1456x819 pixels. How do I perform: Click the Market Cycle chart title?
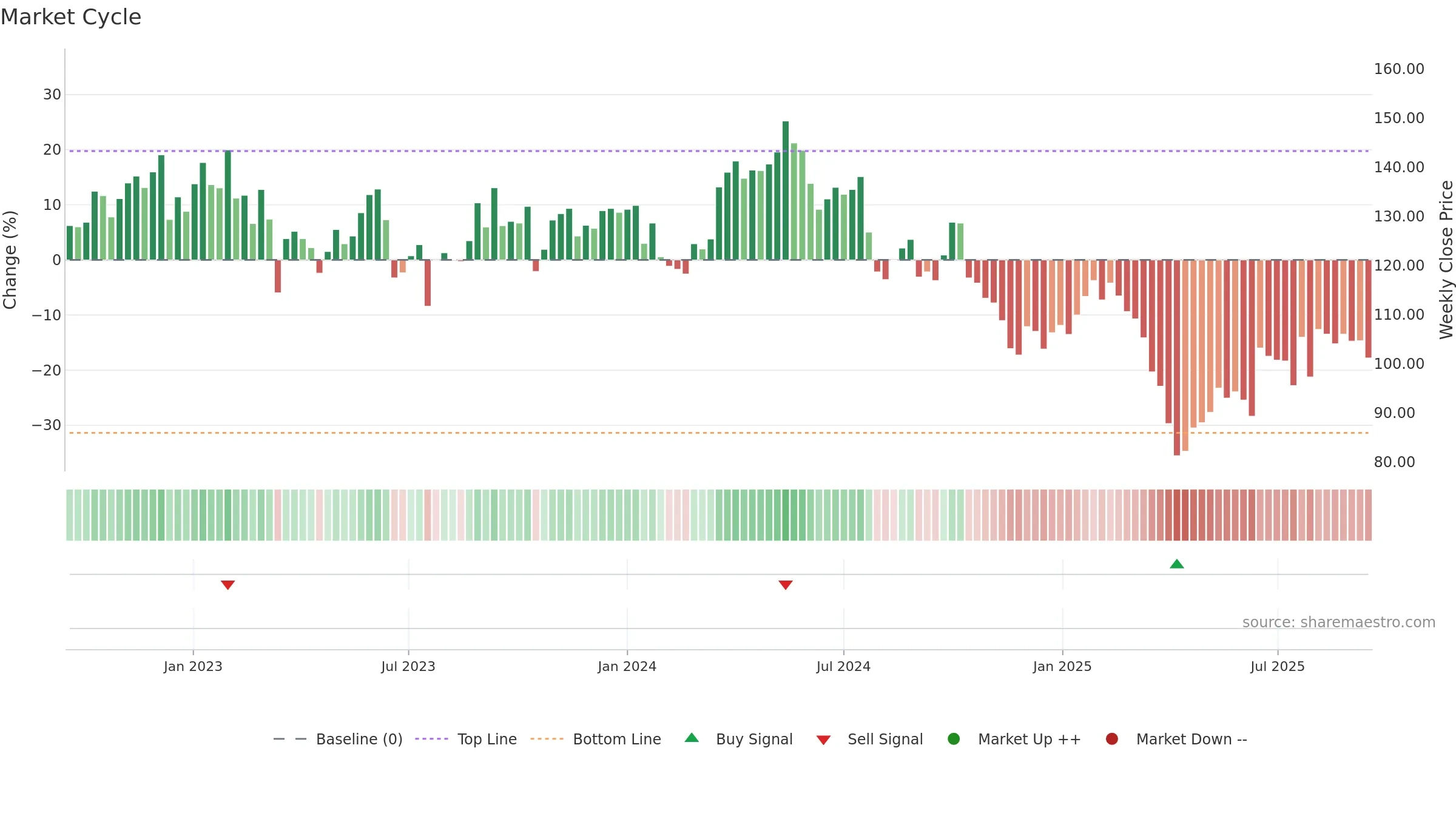[x=71, y=17]
